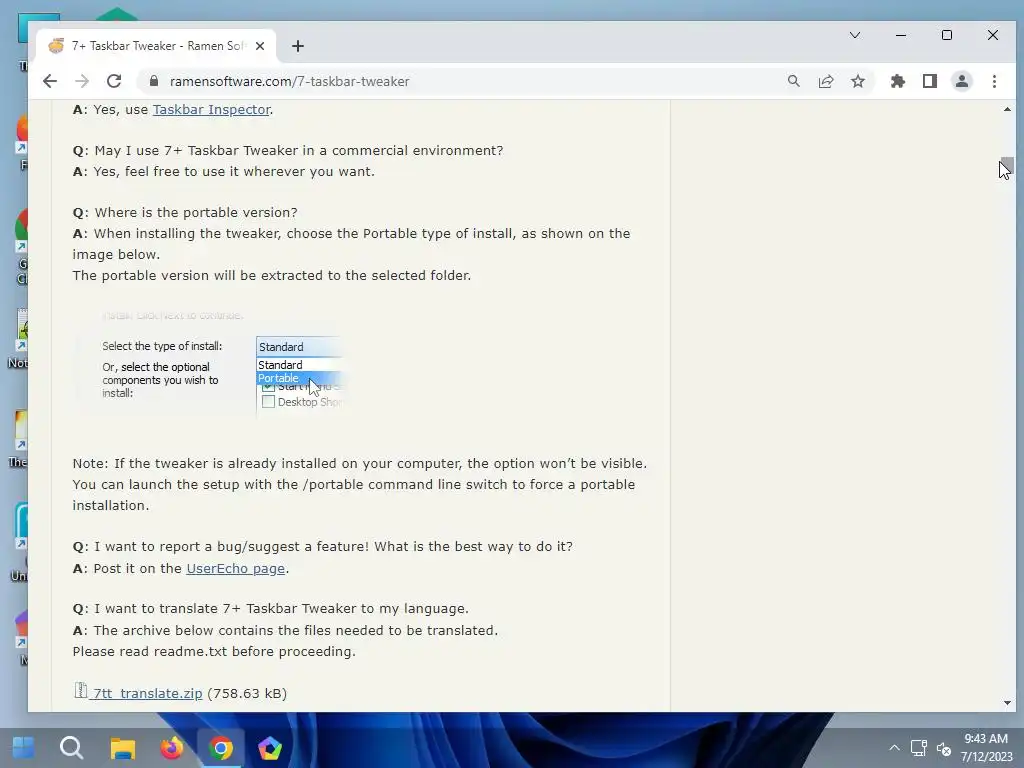Click the scrollbar up arrow
1024x768 pixels.
(1007, 109)
